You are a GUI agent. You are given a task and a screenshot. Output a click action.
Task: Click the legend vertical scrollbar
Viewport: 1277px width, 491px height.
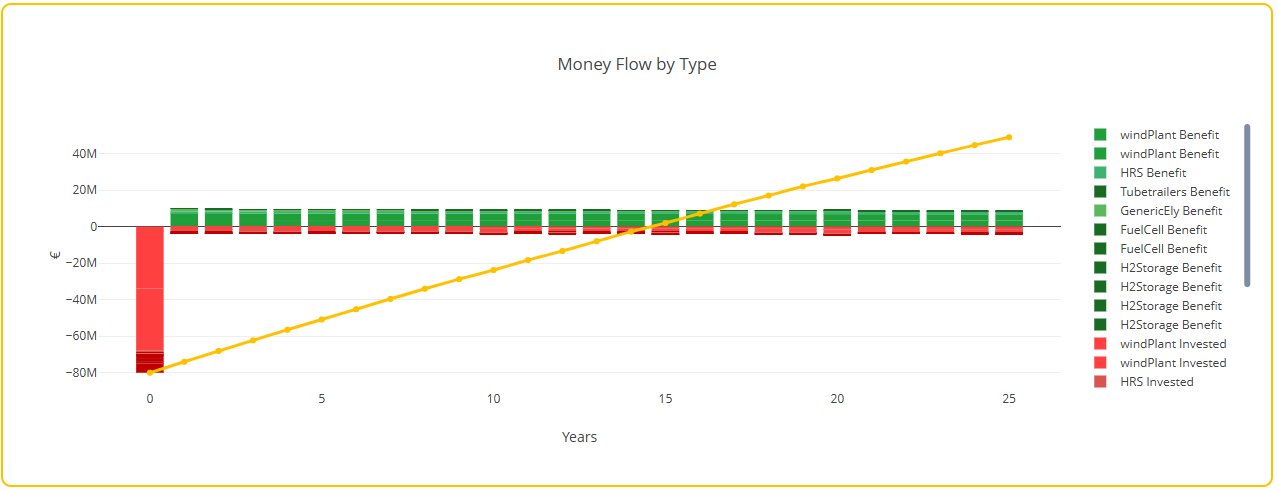click(1247, 205)
